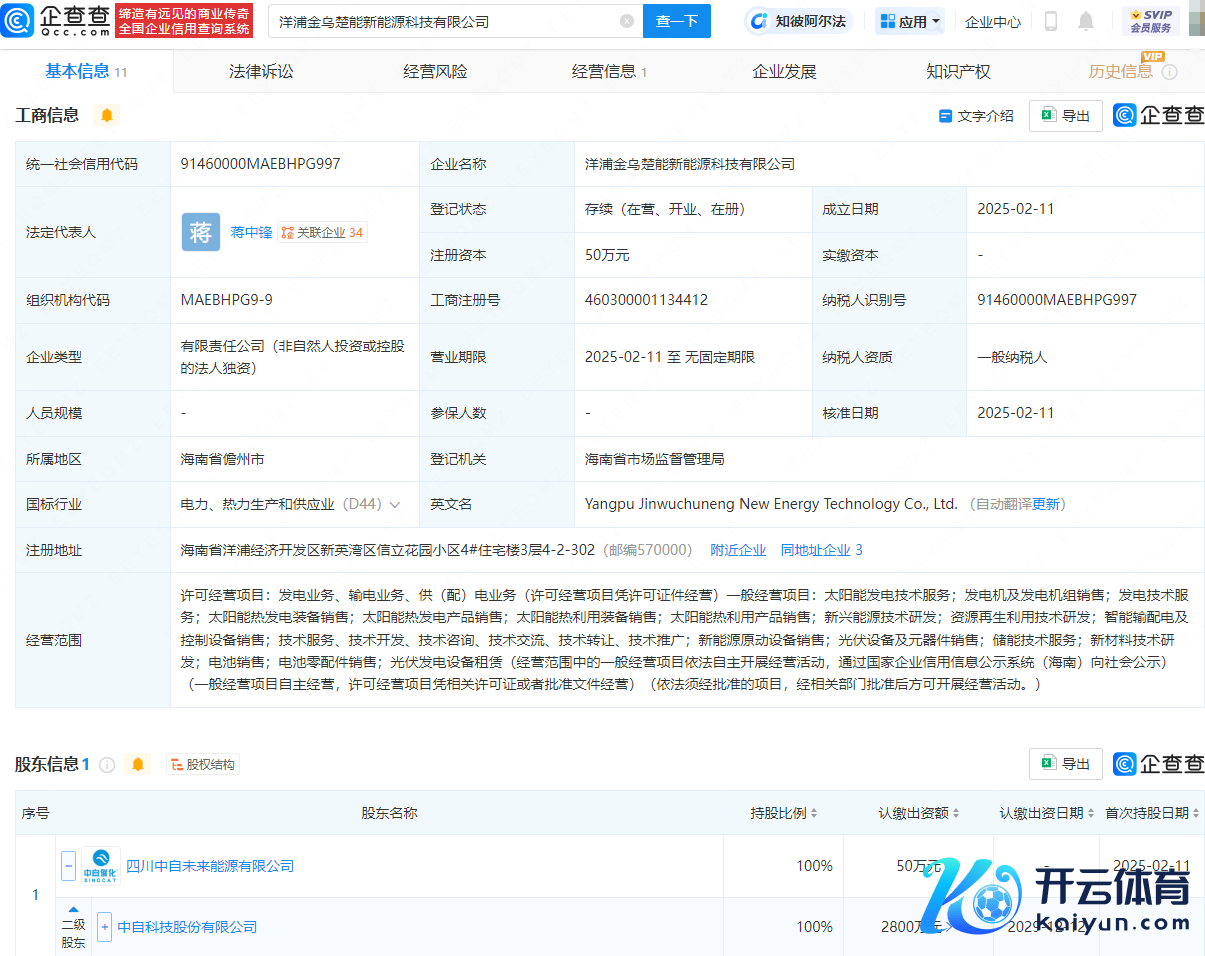
Task: Click the info icon beside 股东信息
Action: [107, 765]
